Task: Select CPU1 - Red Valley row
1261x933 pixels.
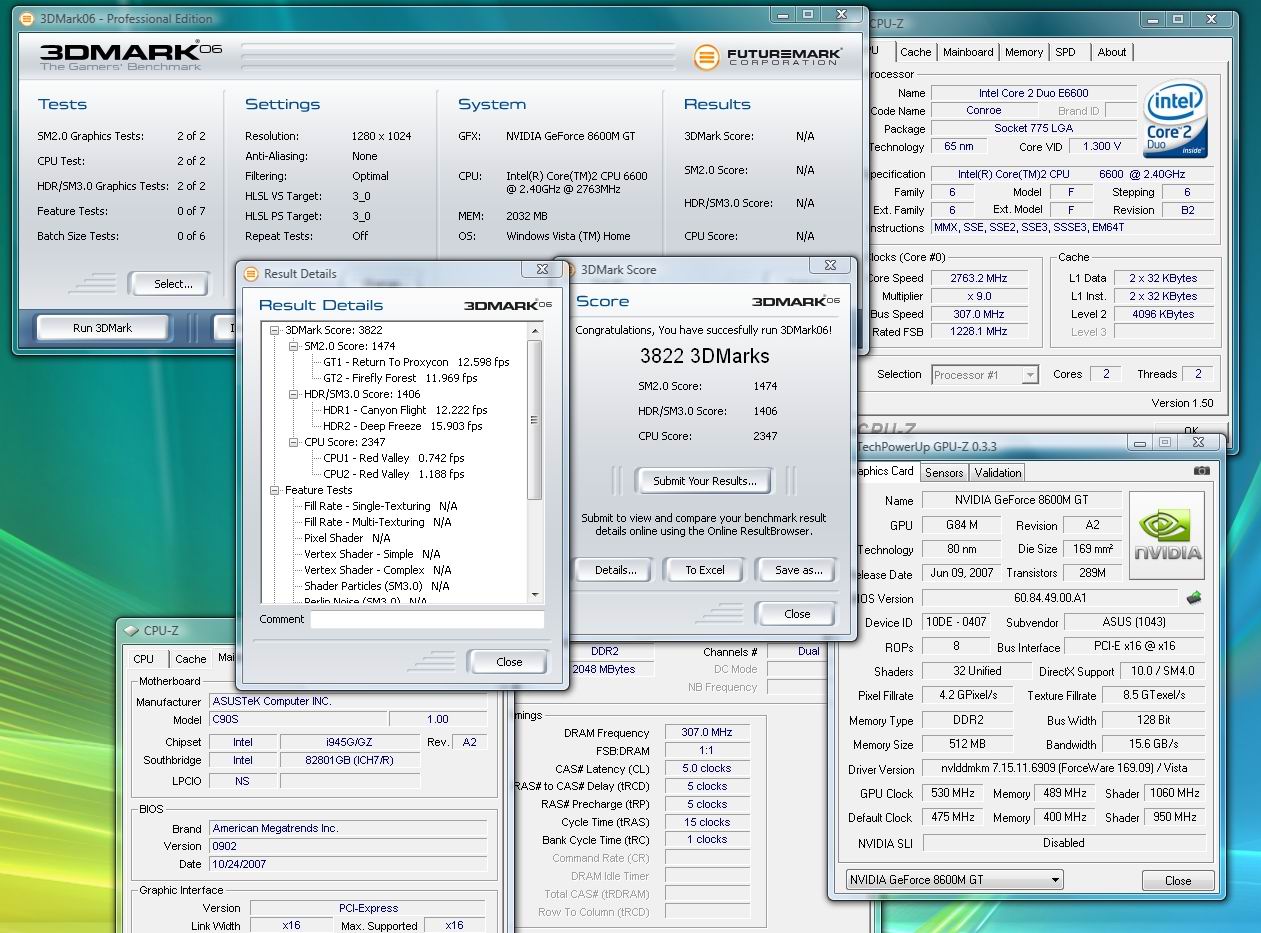Action: click(393, 458)
